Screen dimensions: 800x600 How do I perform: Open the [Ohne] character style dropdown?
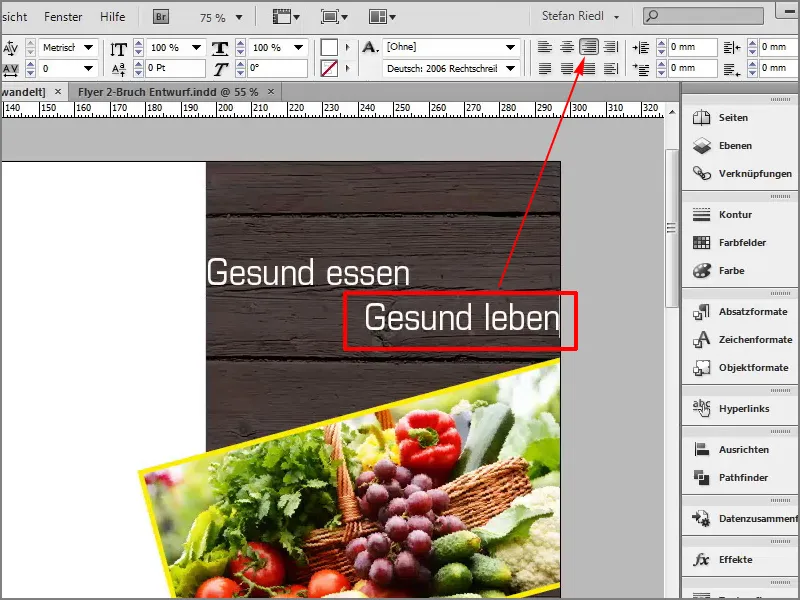[x=510, y=47]
